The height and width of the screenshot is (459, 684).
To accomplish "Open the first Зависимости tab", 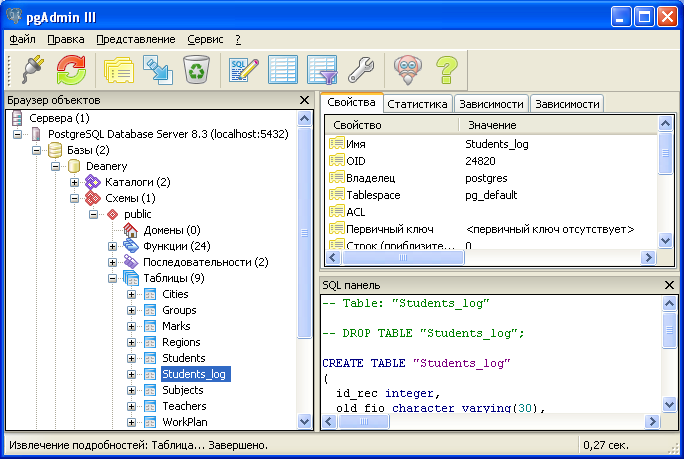I will click(491, 104).
